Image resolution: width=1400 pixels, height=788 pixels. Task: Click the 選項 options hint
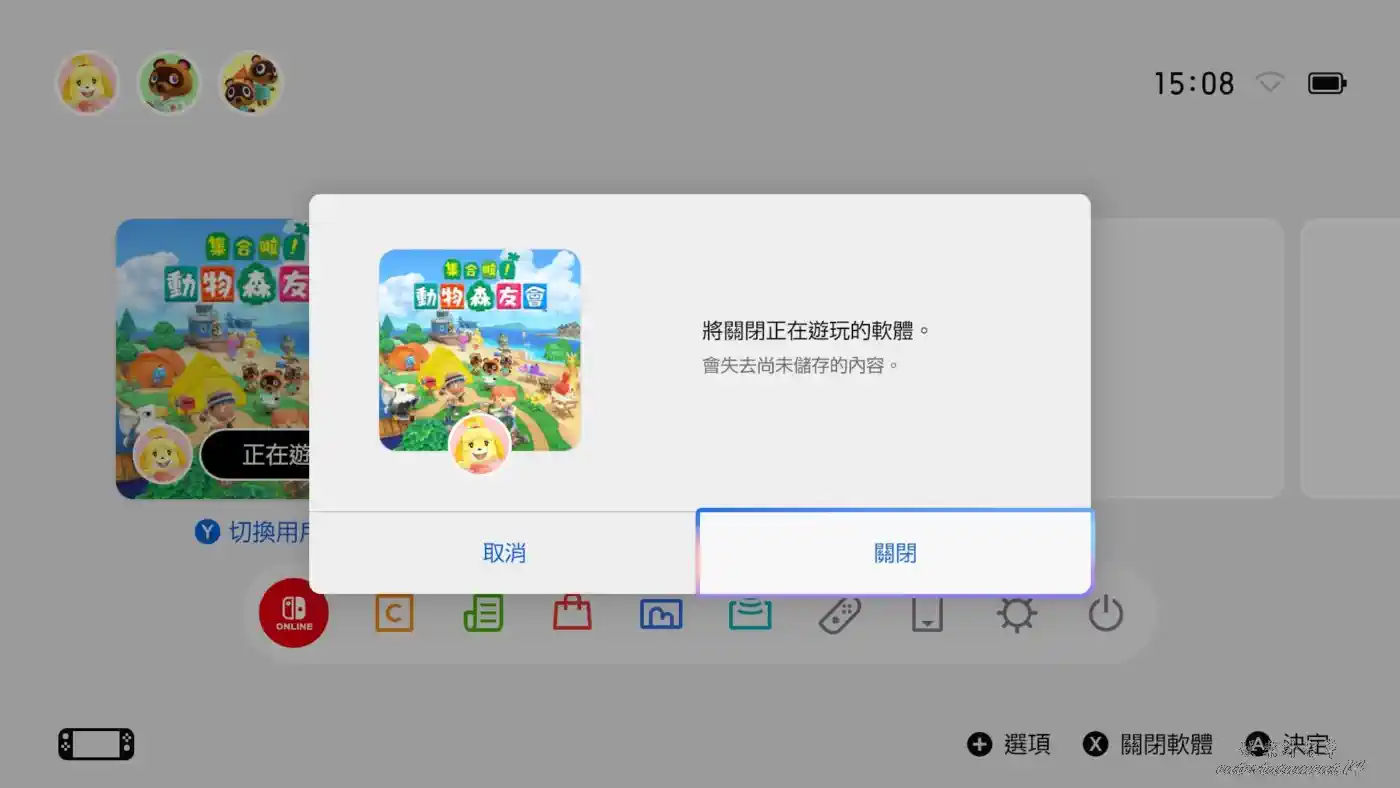1010,745
